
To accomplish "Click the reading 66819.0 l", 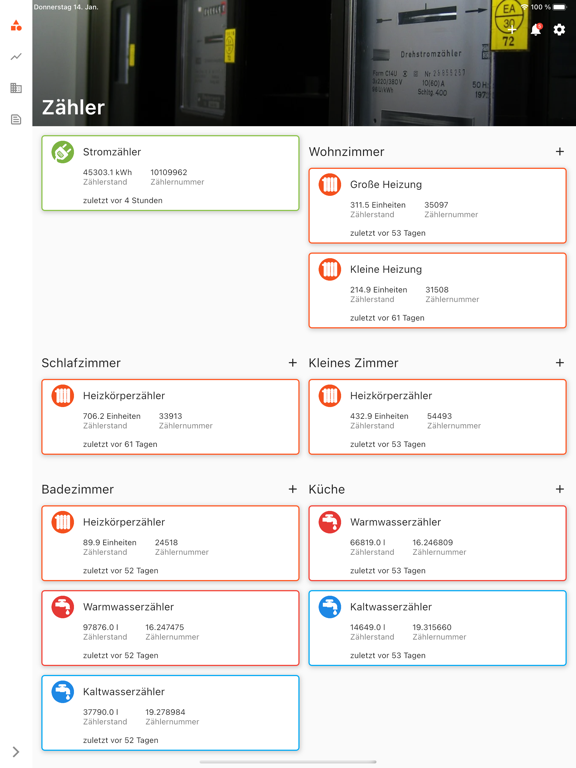I will [368, 543].
